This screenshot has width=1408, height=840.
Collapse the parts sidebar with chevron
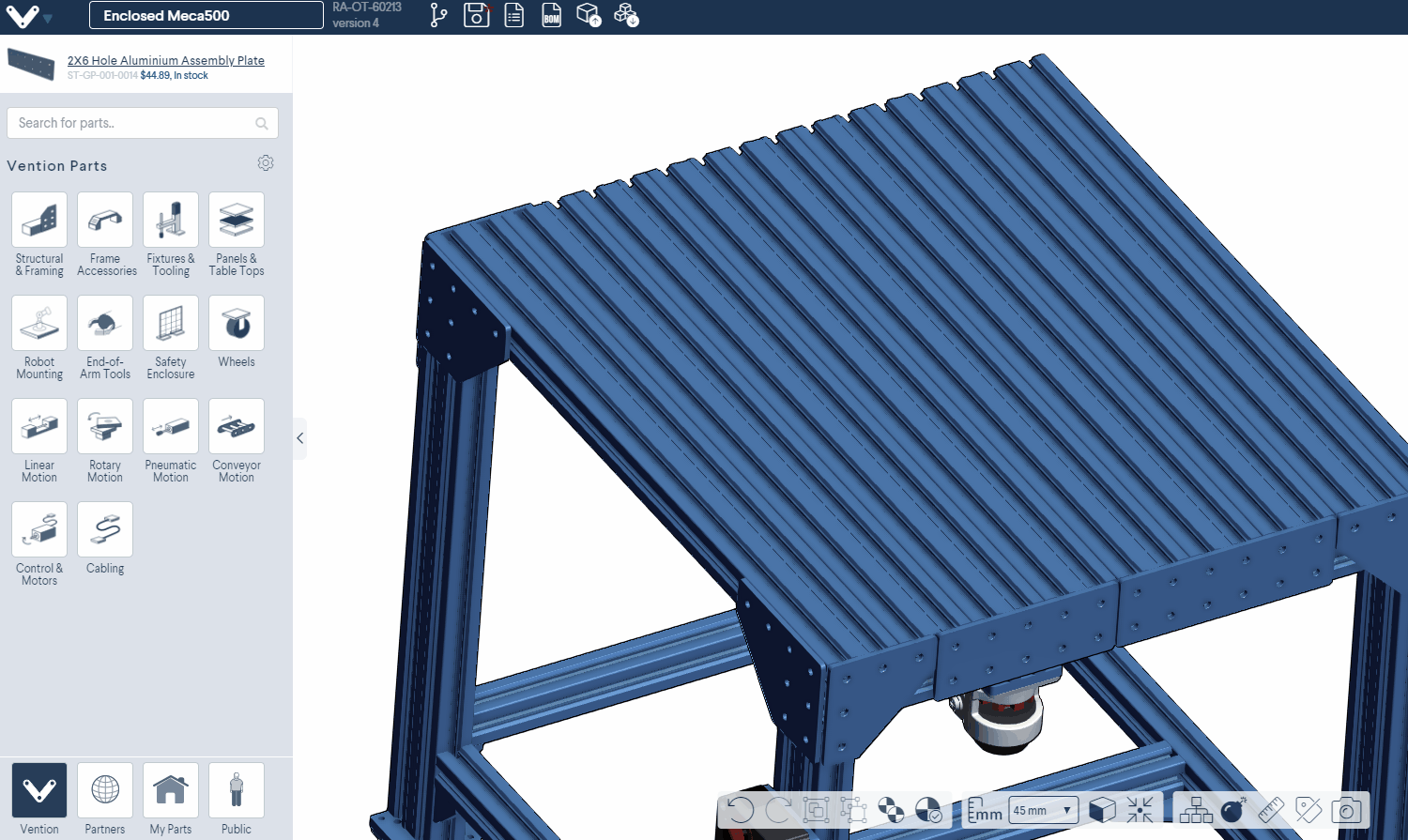coord(299,438)
